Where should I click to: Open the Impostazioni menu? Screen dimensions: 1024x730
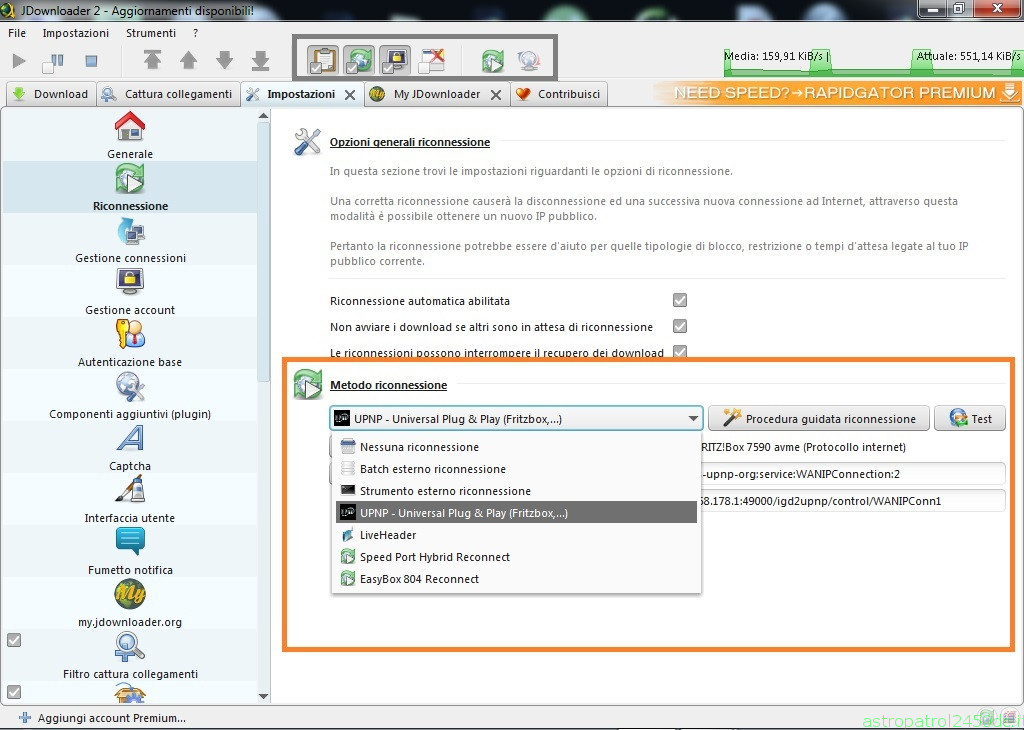(76, 33)
